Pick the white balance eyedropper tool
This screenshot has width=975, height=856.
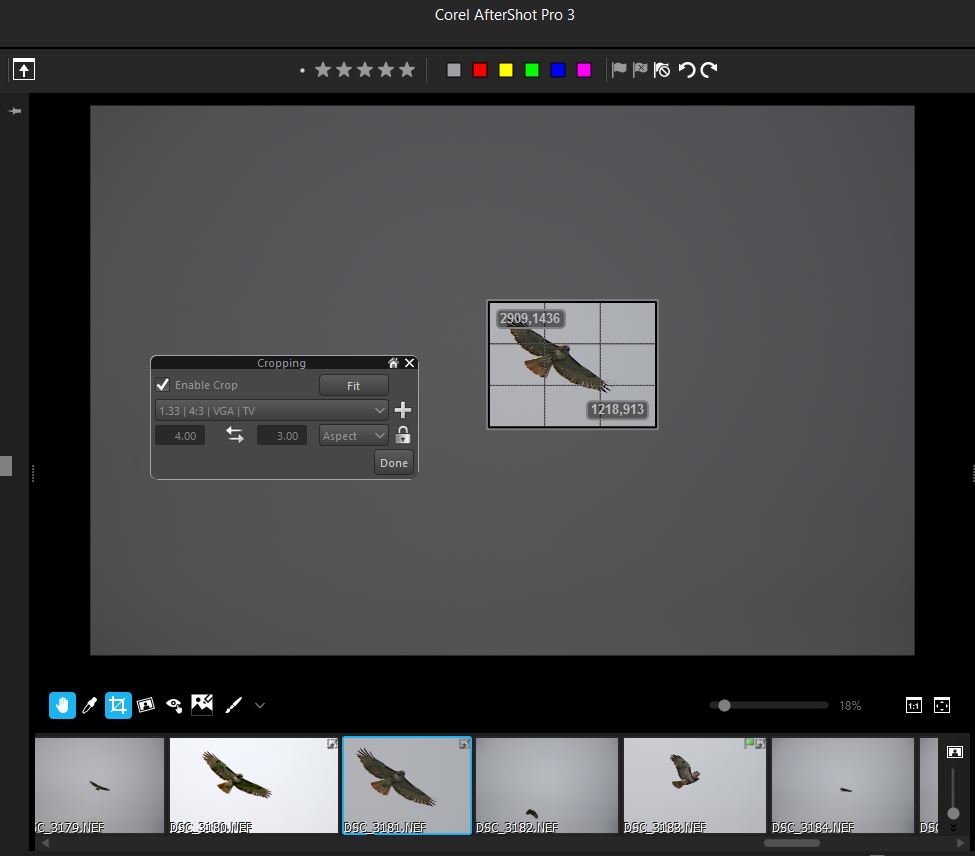tap(90, 705)
